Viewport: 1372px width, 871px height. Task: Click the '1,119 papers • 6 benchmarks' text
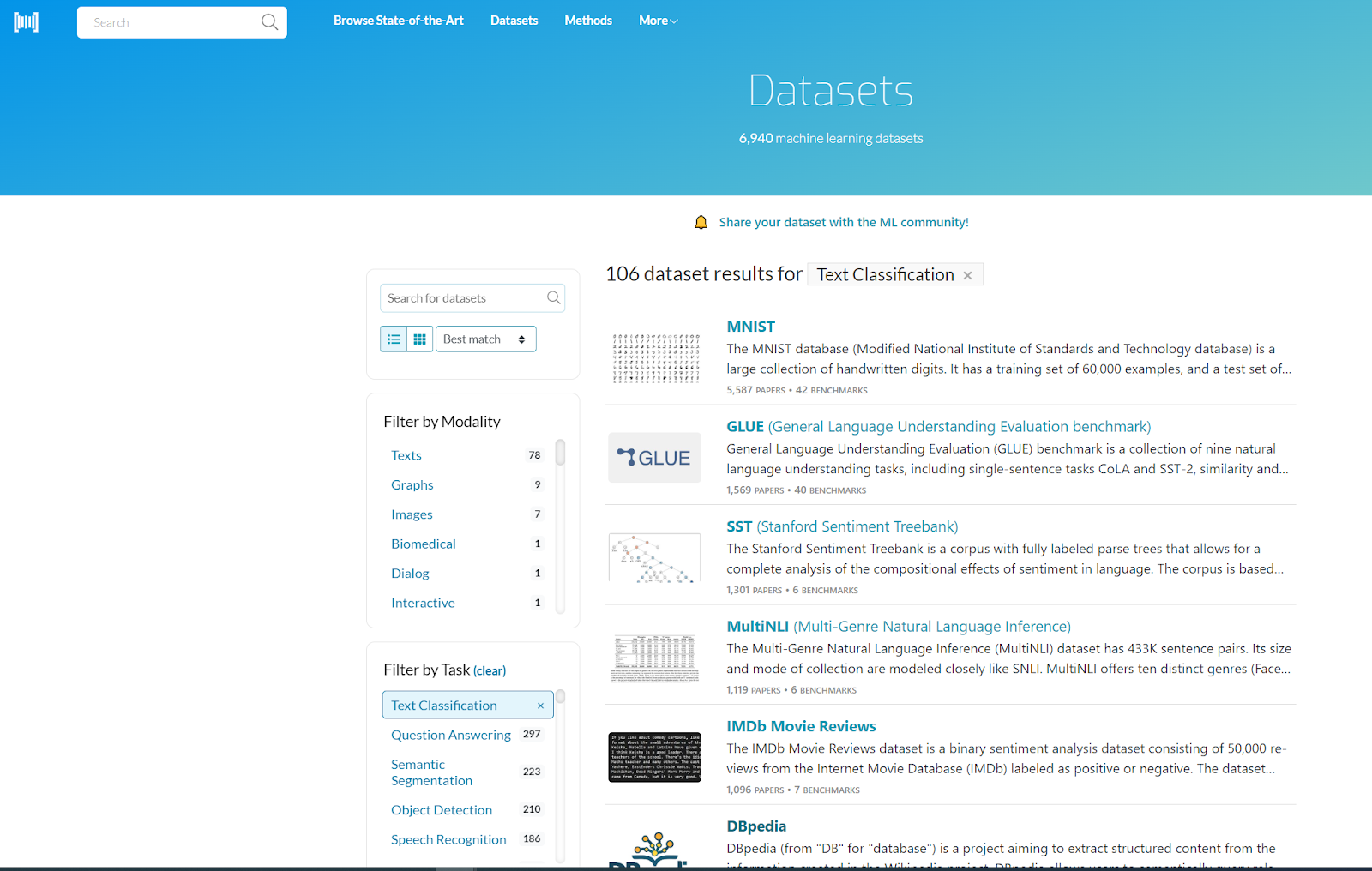pos(791,690)
